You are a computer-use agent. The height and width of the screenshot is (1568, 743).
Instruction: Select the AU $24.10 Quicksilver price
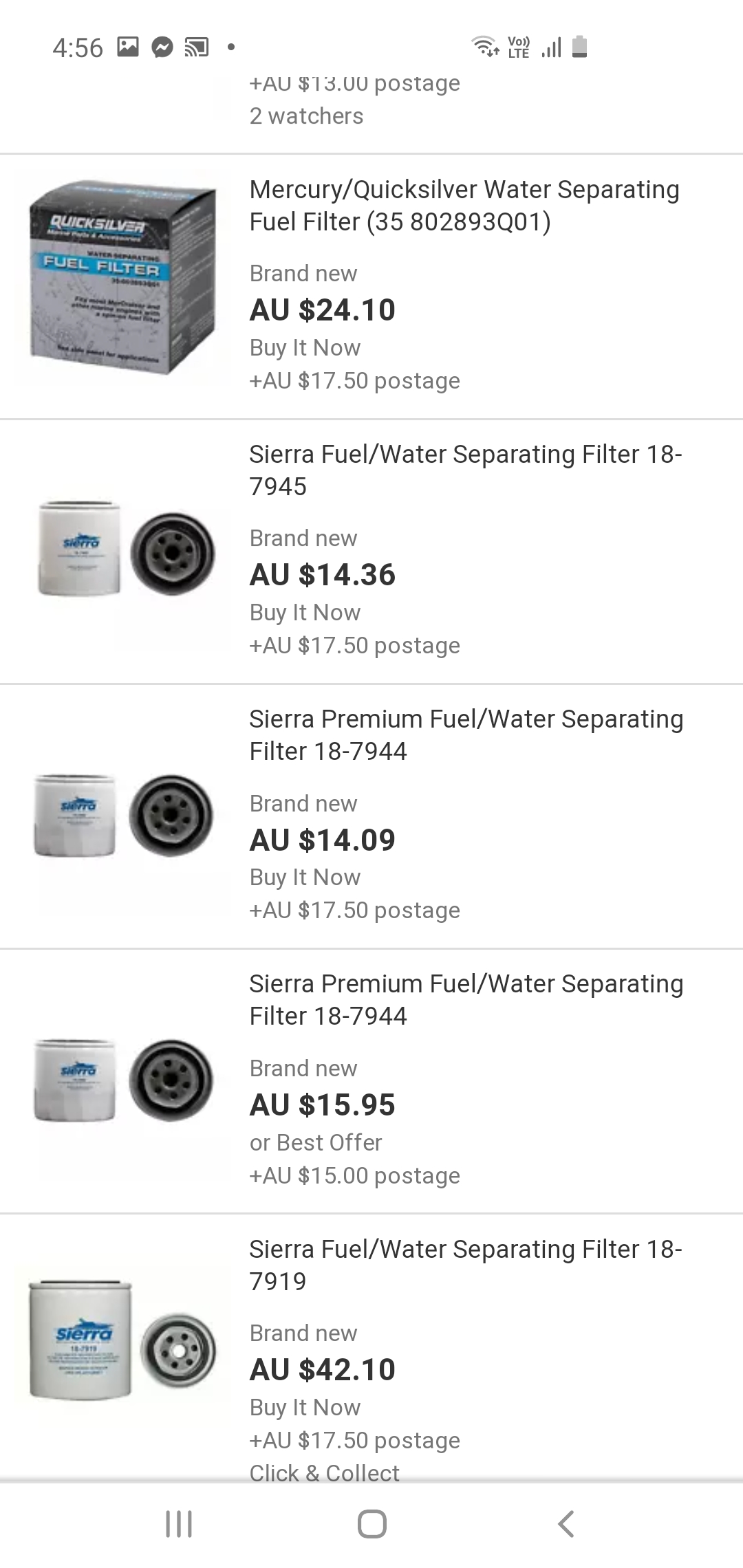(323, 309)
